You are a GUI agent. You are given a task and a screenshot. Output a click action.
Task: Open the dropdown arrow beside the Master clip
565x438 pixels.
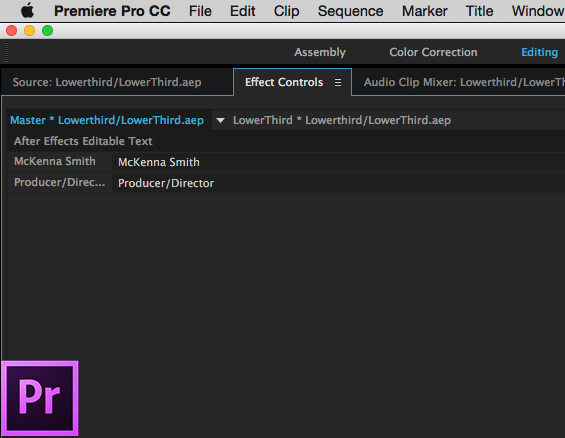220,120
